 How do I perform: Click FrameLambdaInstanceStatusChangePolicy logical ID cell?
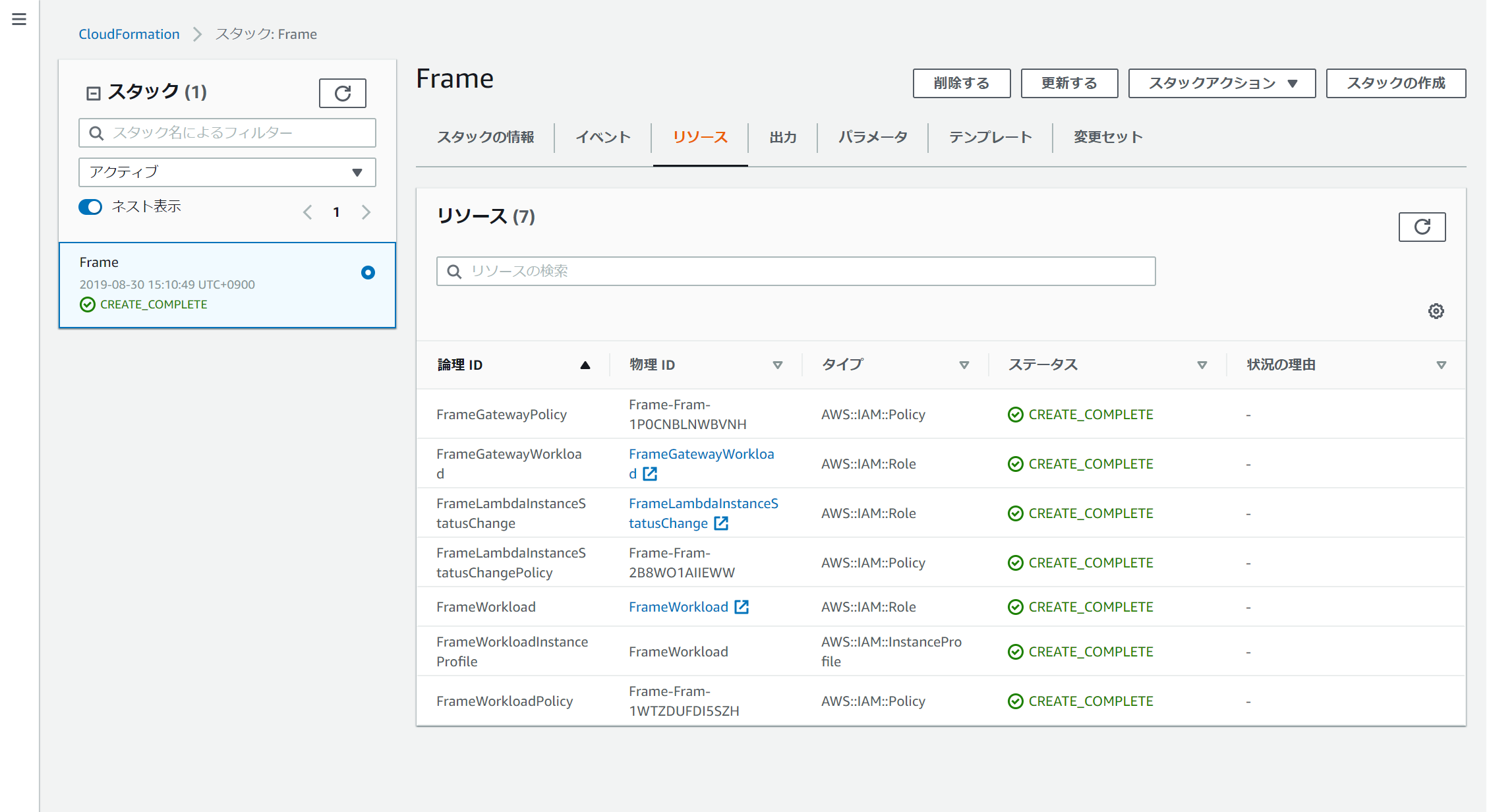pos(511,562)
